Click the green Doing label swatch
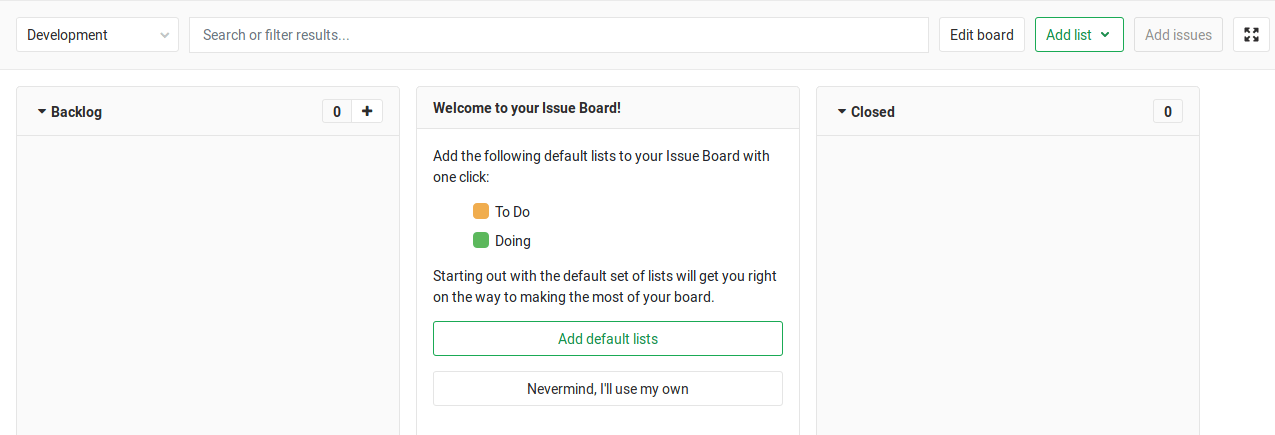This screenshot has height=435, width=1275. tap(481, 241)
